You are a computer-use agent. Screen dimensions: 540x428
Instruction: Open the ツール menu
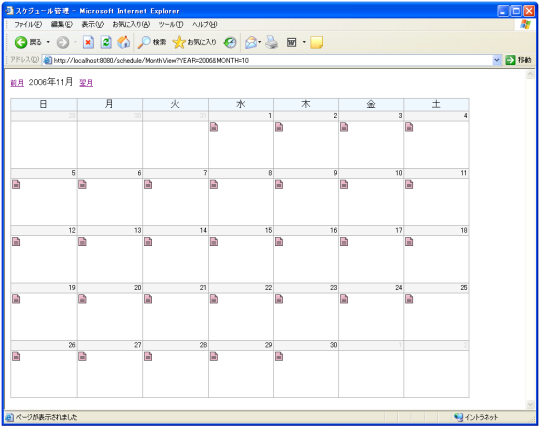(x=171, y=24)
